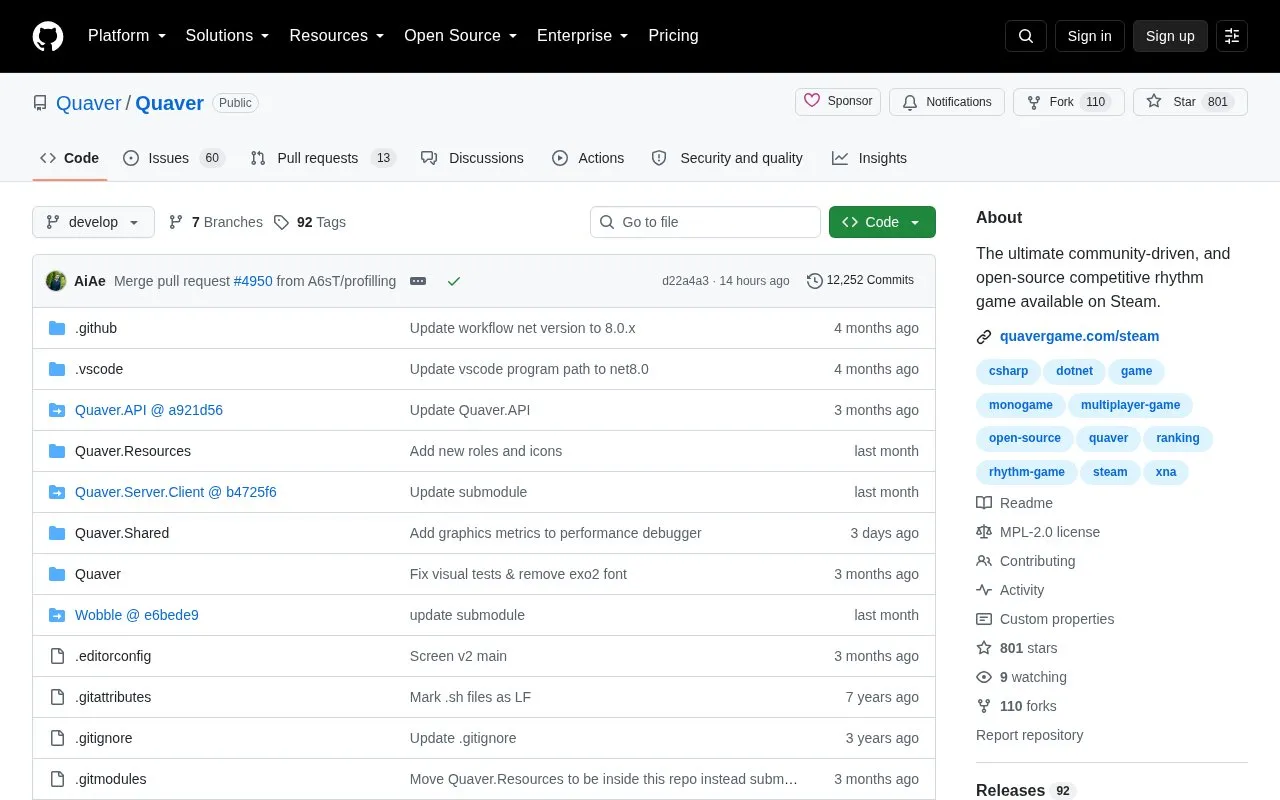Click the green check status icon
The image size is (1280, 800).
(x=454, y=281)
